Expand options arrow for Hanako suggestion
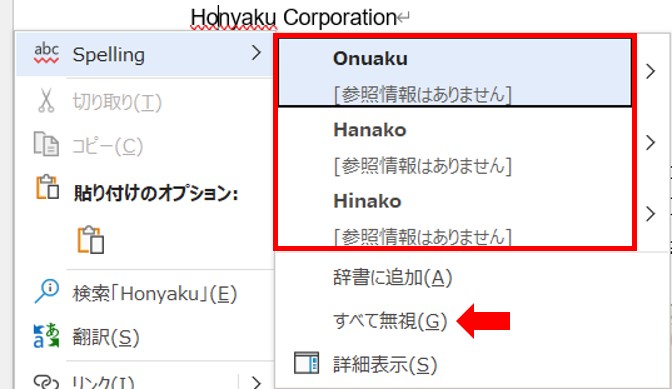Image resolution: width=672 pixels, height=389 pixels. click(x=650, y=143)
